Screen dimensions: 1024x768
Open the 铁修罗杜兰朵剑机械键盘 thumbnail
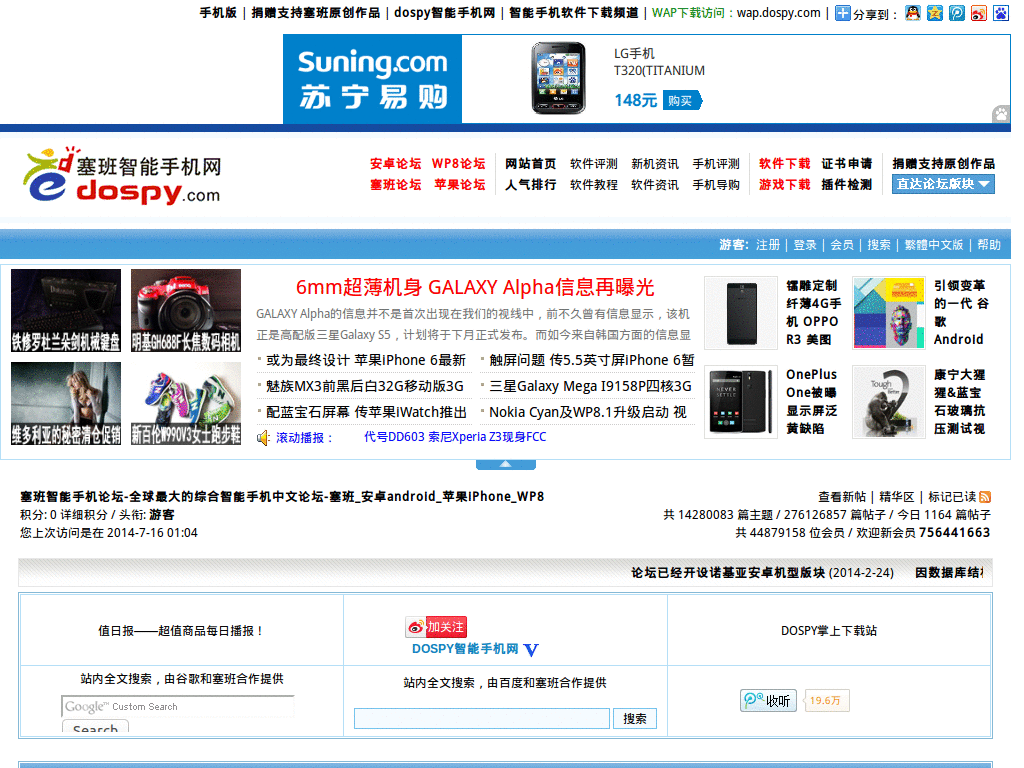[x=66, y=311]
